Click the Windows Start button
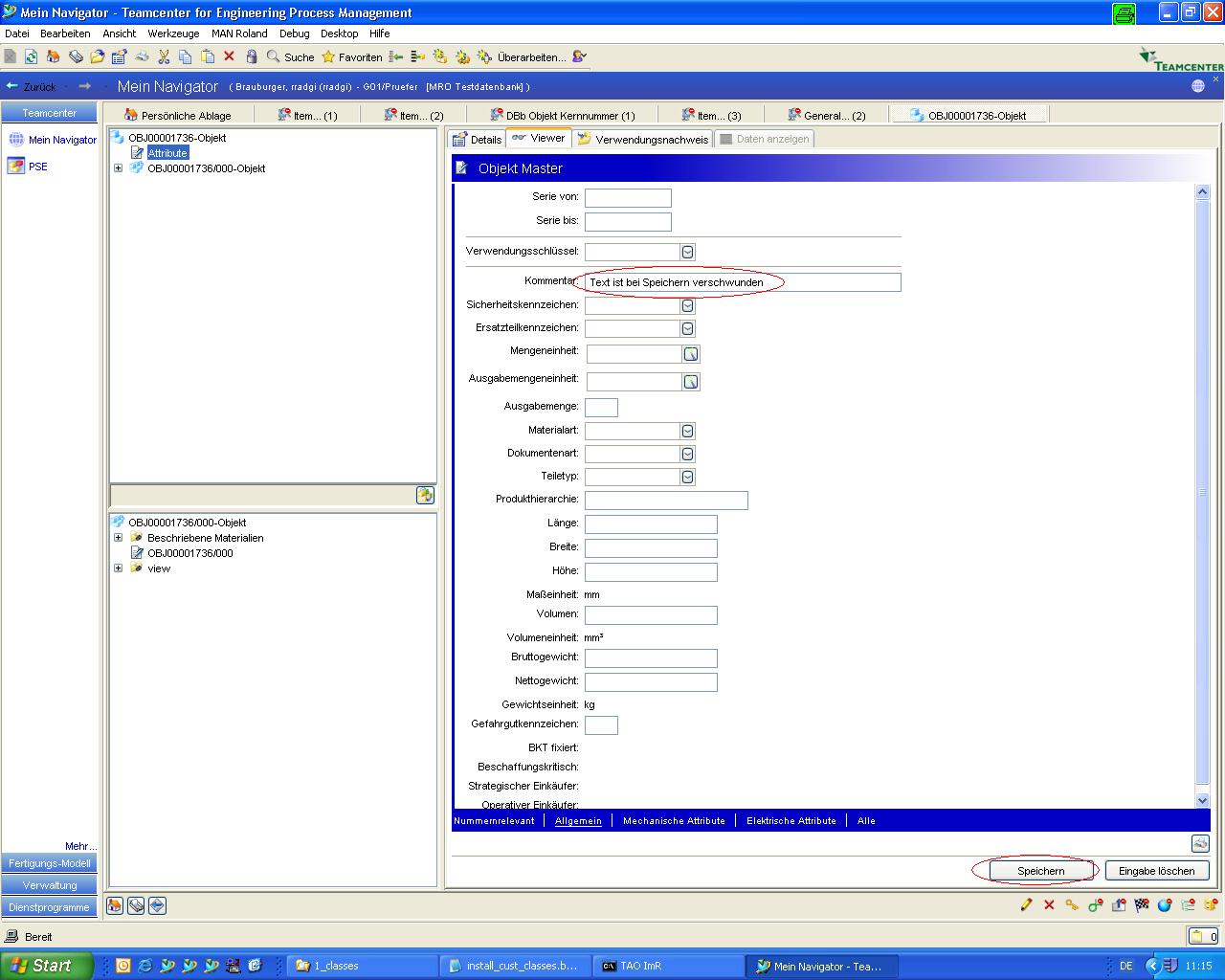 [46, 966]
